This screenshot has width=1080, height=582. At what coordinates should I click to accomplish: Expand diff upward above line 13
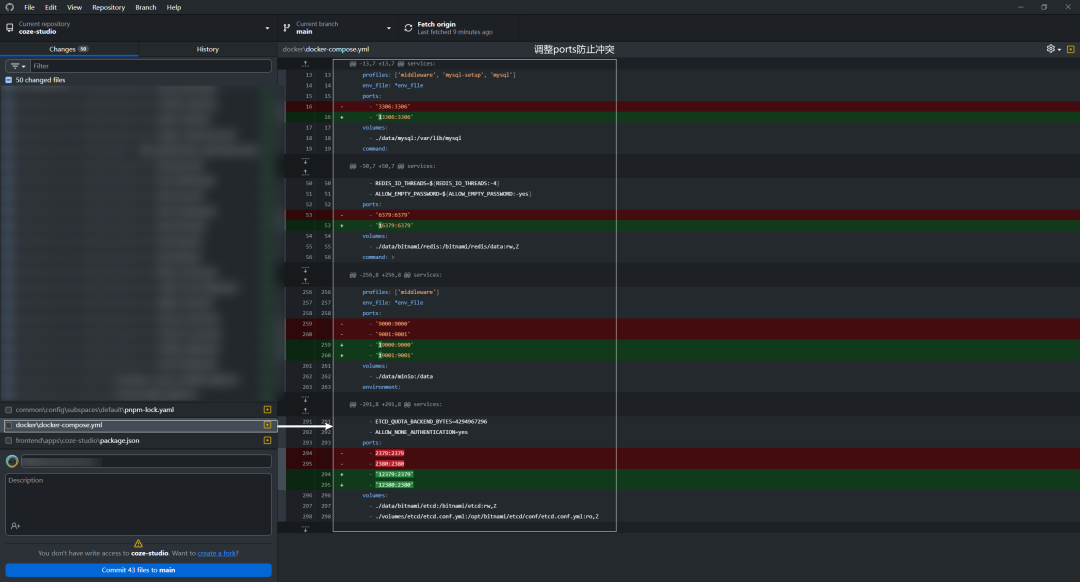(305, 63)
